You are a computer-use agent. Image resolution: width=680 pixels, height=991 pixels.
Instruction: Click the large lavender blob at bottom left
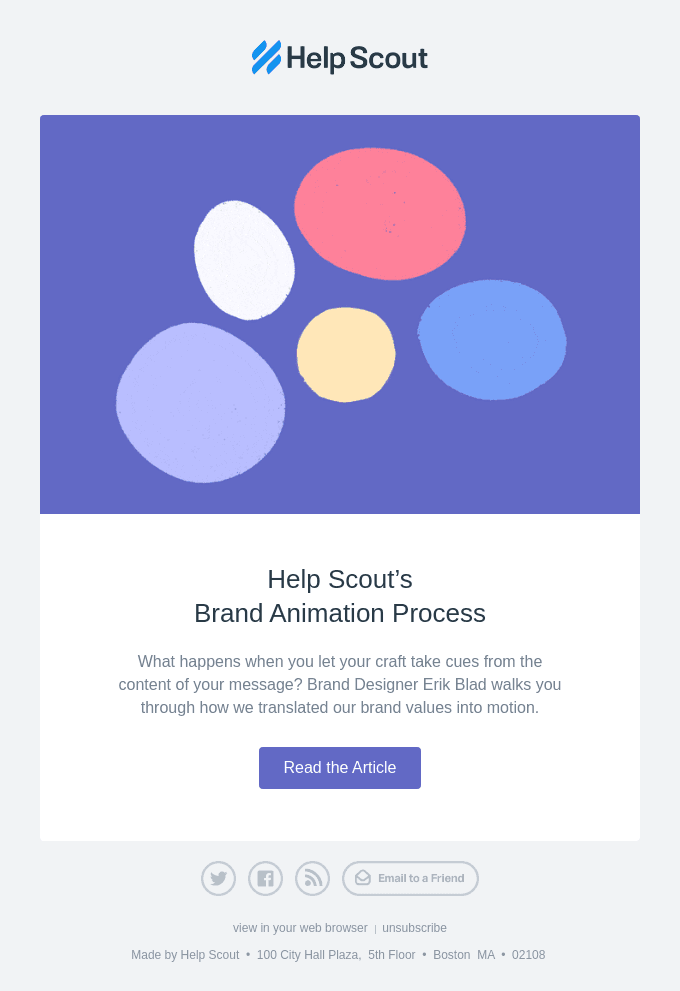(200, 402)
